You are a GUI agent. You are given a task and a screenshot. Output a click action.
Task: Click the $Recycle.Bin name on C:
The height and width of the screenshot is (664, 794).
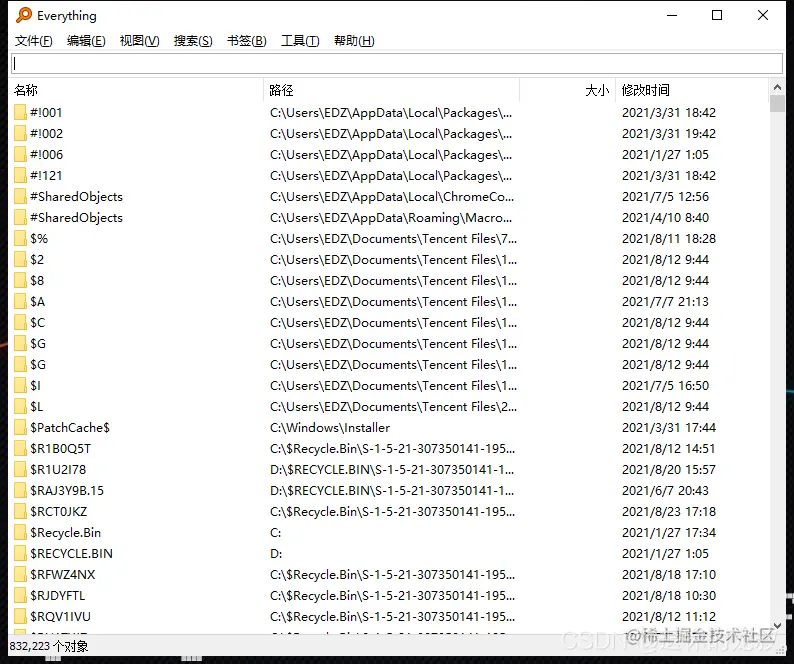click(x=65, y=533)
